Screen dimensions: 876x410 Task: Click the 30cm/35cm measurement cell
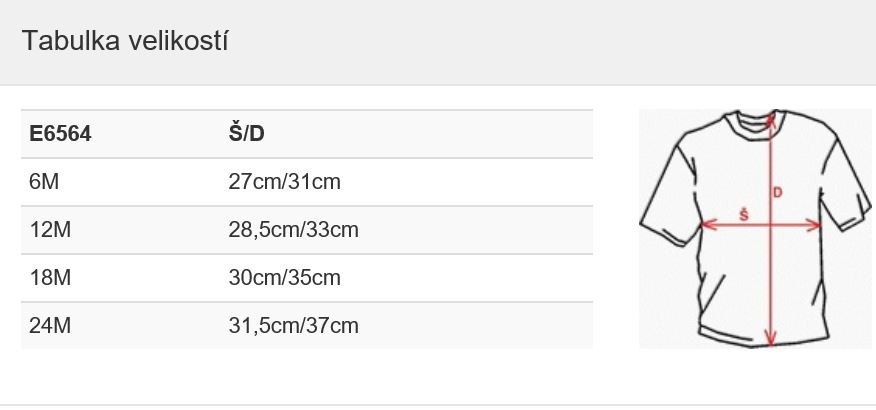[284, 278]
